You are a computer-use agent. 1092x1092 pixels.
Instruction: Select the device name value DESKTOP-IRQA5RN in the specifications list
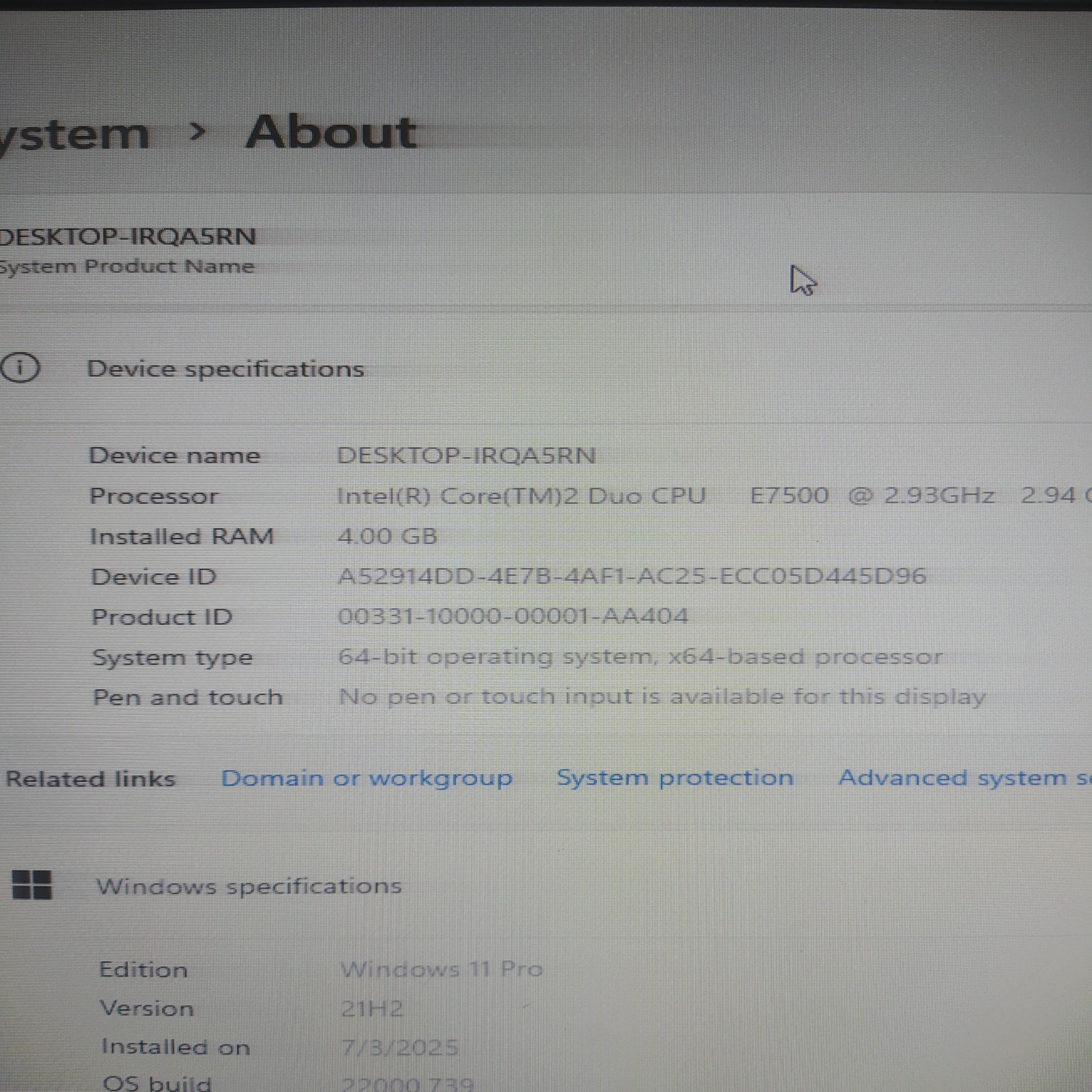[x=466, y=456]
